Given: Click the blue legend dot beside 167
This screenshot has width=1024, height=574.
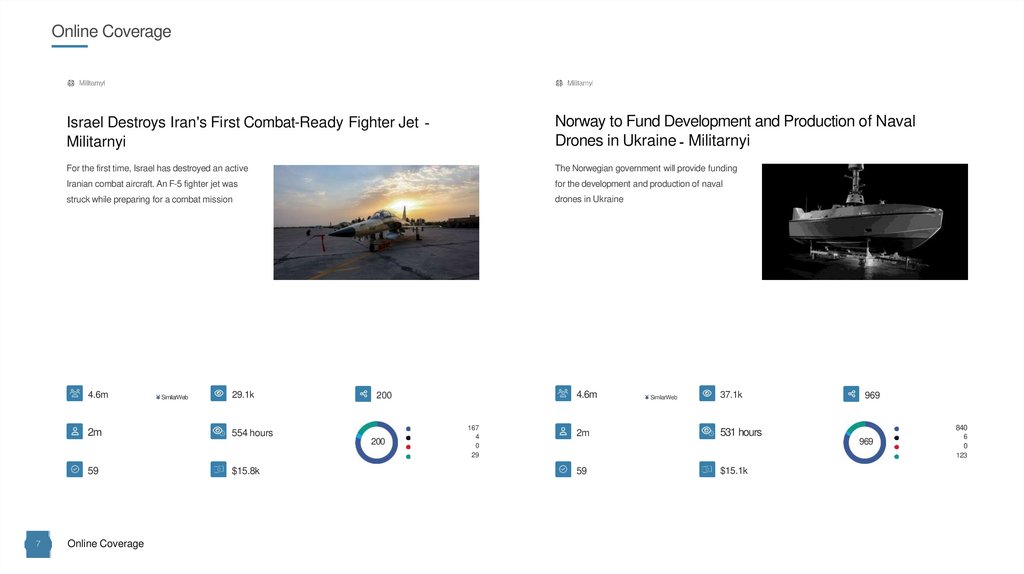Looking at the screenshot, I should (x=408, y=429).
